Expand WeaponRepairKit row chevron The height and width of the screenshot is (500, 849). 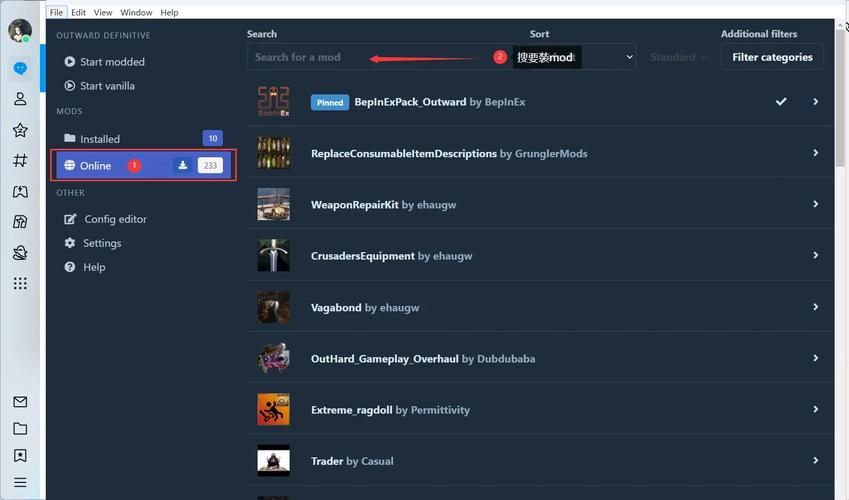815,204
